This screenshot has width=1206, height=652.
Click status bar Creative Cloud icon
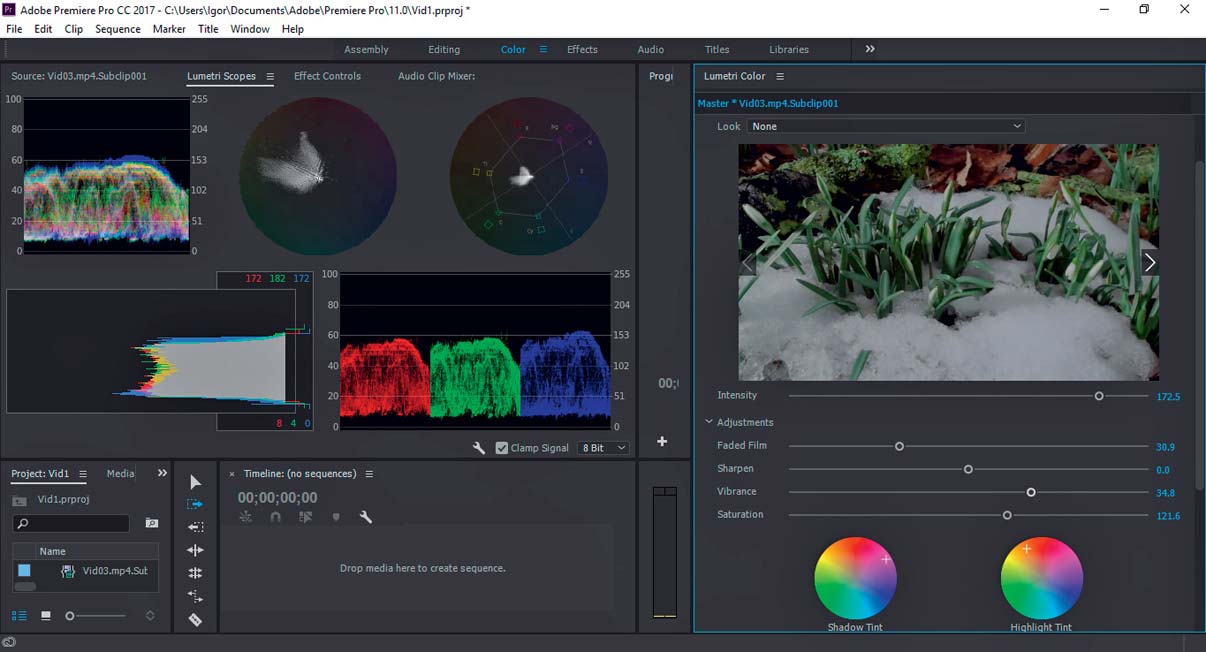(x=9, y=643)
